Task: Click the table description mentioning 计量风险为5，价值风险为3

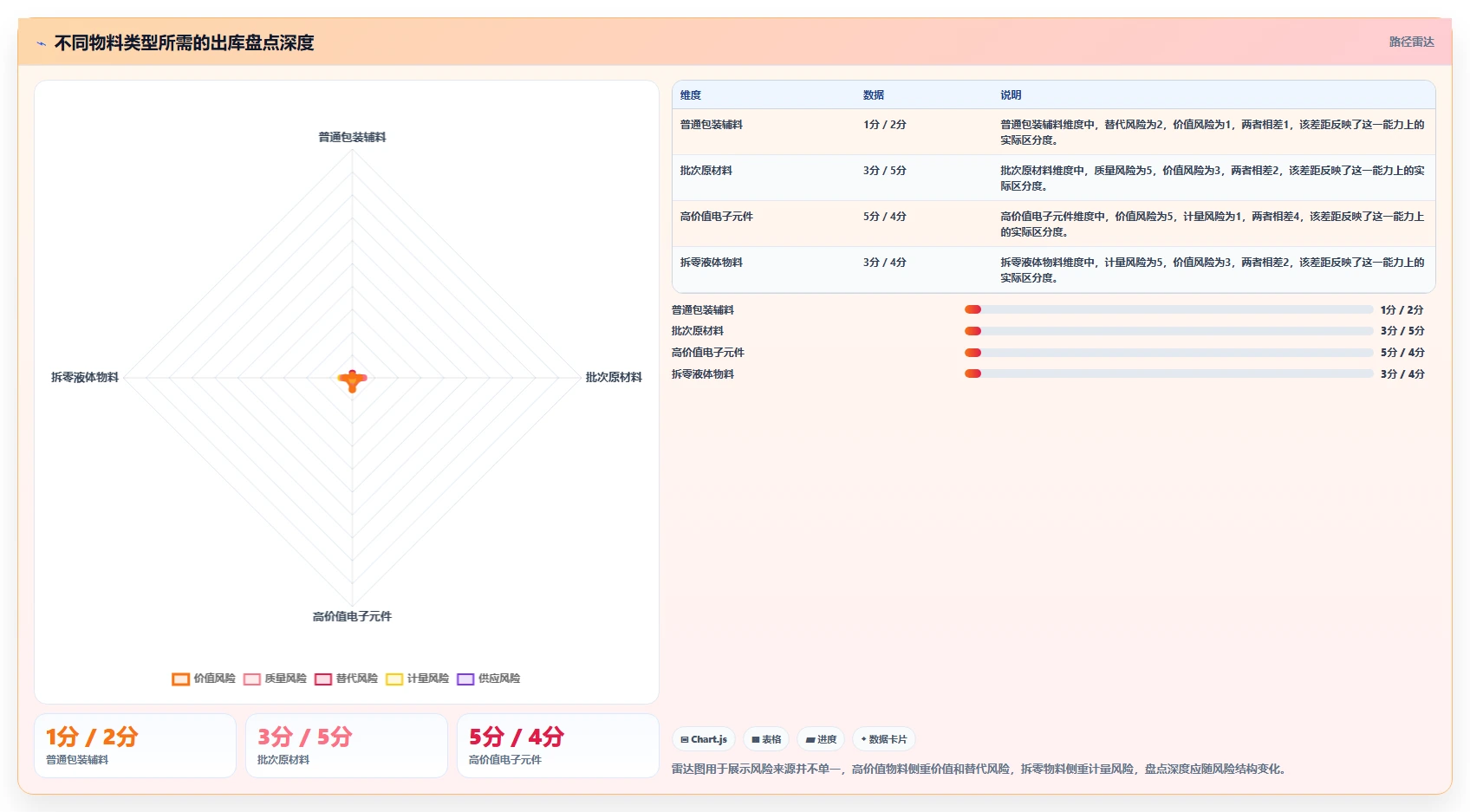Action: (x=1213, y=270)
